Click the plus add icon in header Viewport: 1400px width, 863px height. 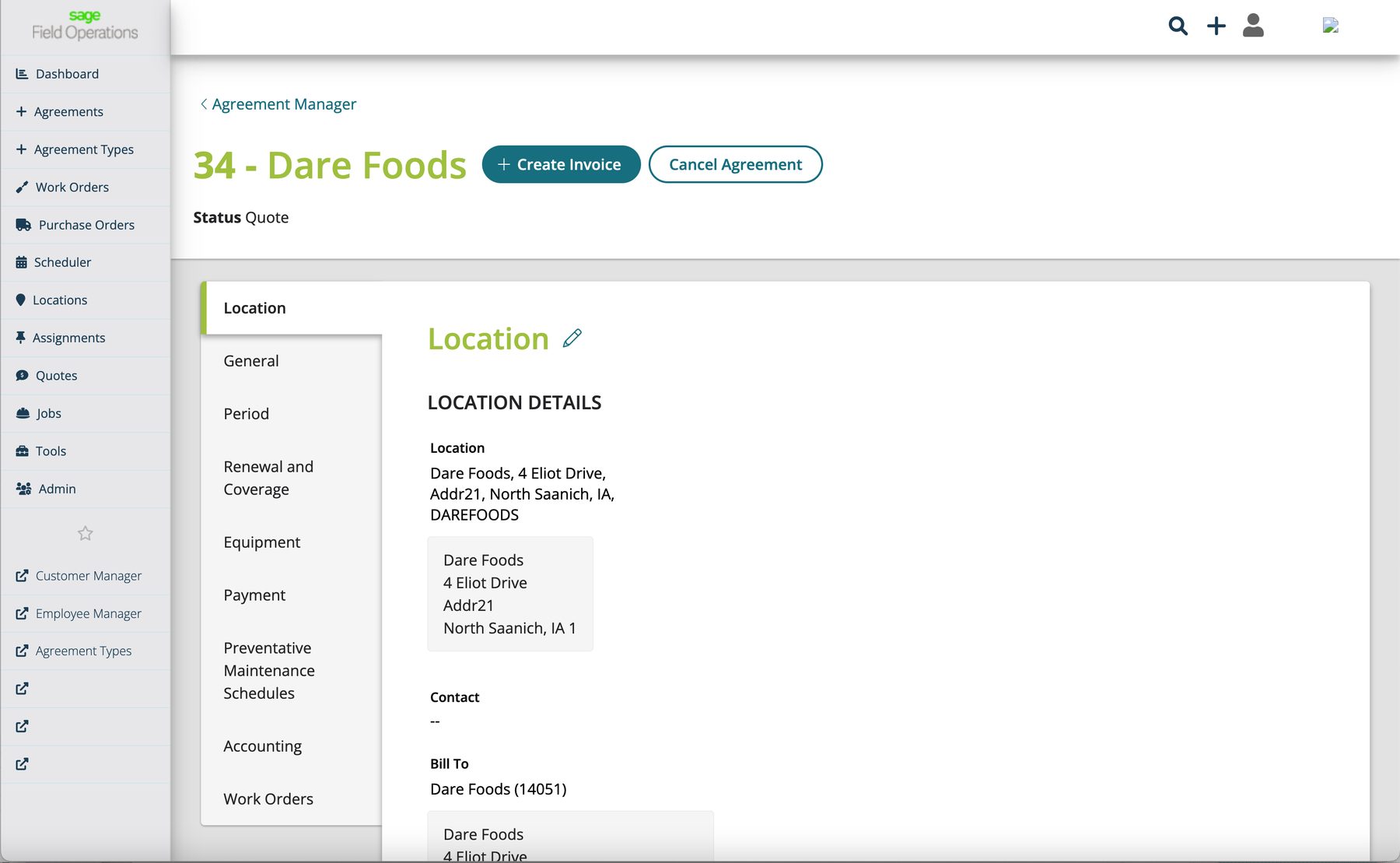[x=1216, y=26]
